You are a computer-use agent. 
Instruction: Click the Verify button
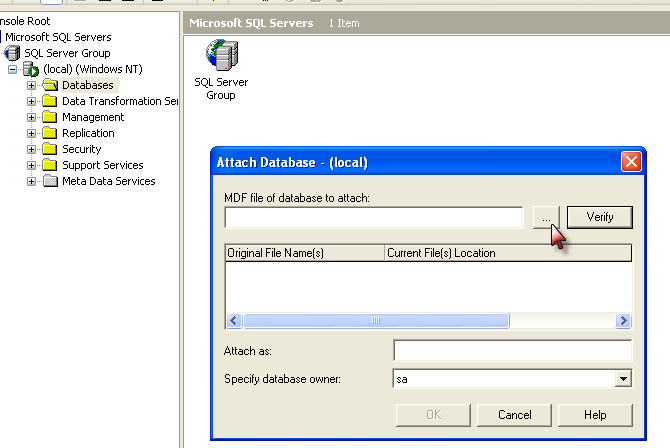(x=599, y=217)
